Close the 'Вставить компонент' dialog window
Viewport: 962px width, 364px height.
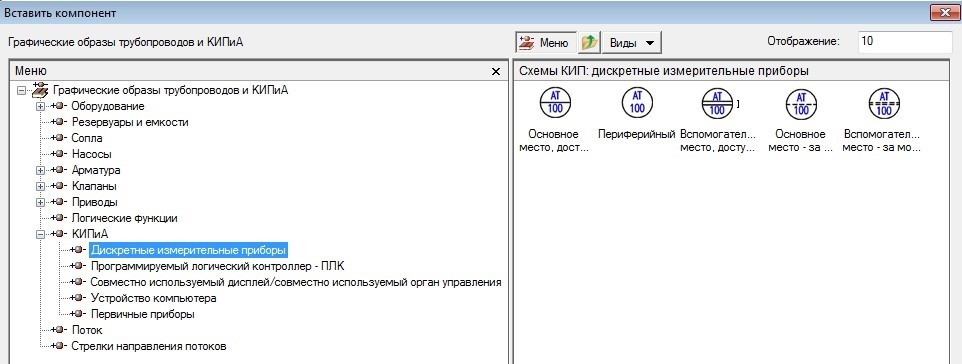tap(945, 12)
